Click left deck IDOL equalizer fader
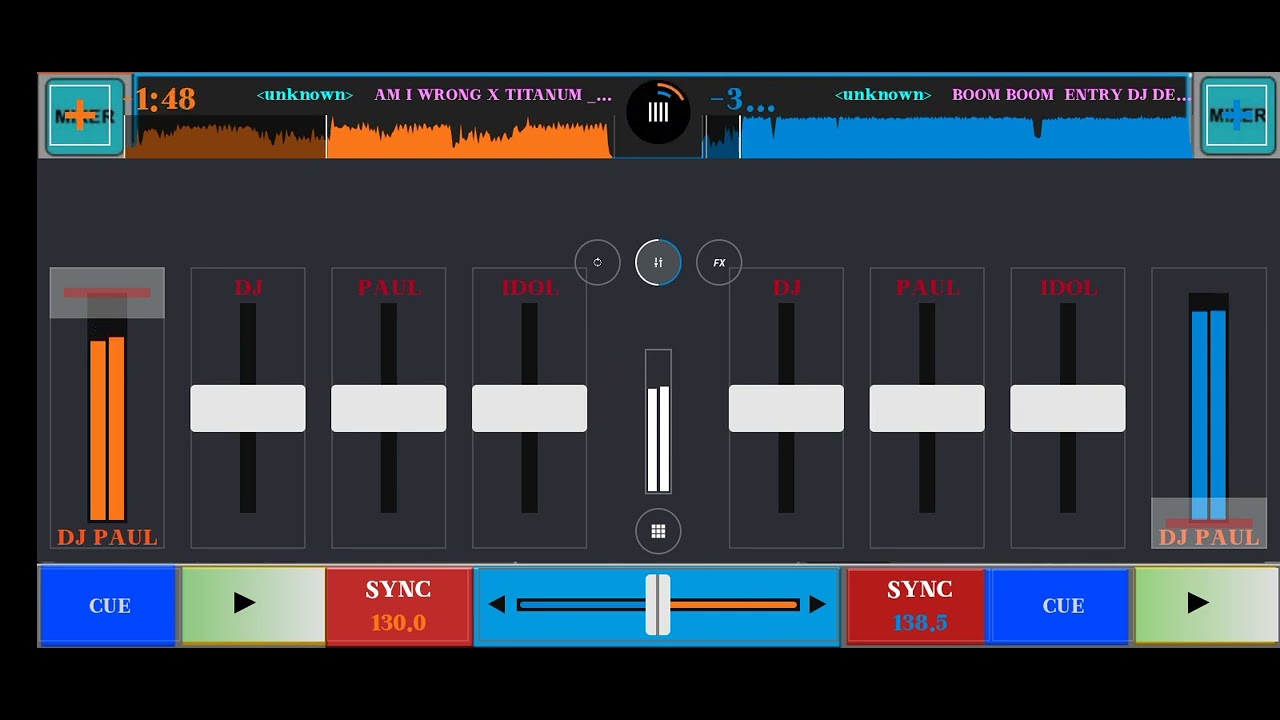Image resolution: width=1280 pixels, height=720 pixels. coord(529,408)
